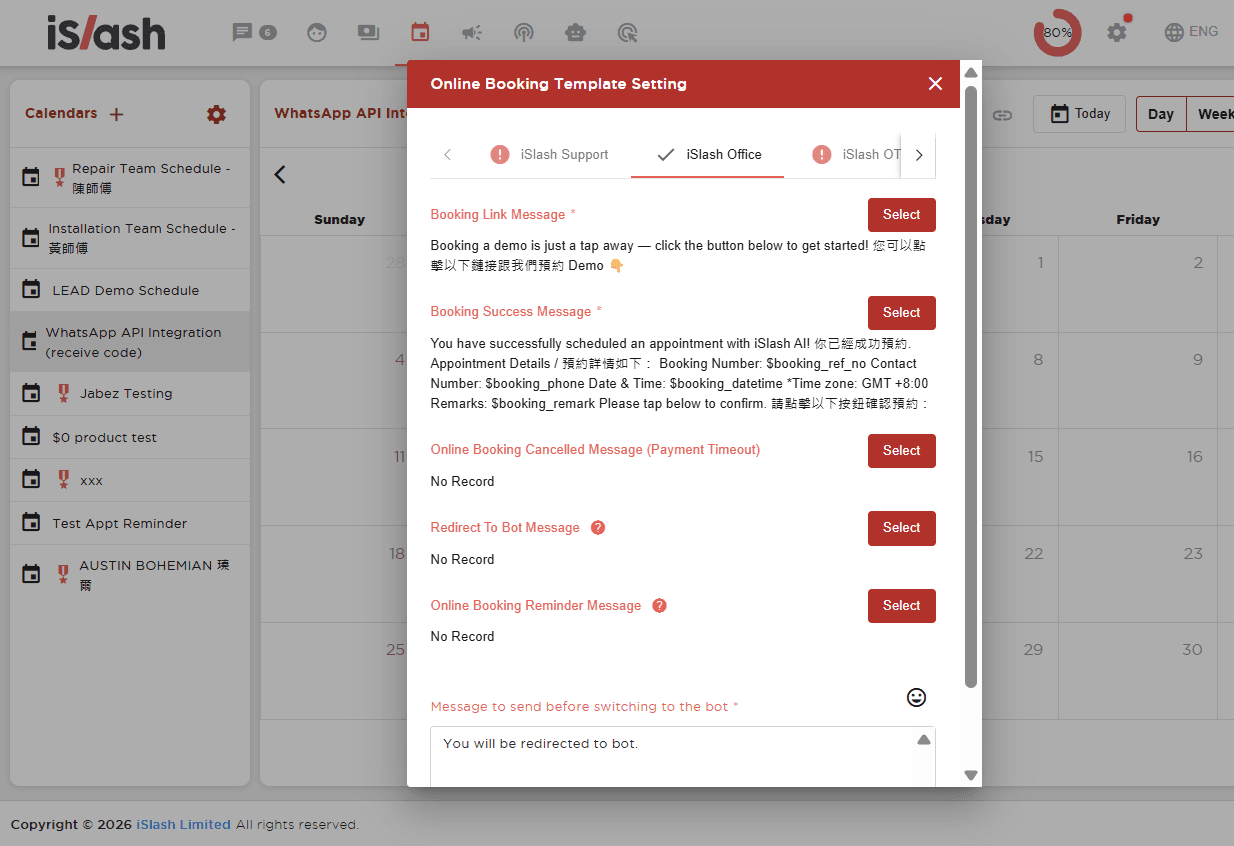The image size is (1234, 846).
Task: Click the dialog's vertical scrollbar thumb
Action: [x=970, y=386]
